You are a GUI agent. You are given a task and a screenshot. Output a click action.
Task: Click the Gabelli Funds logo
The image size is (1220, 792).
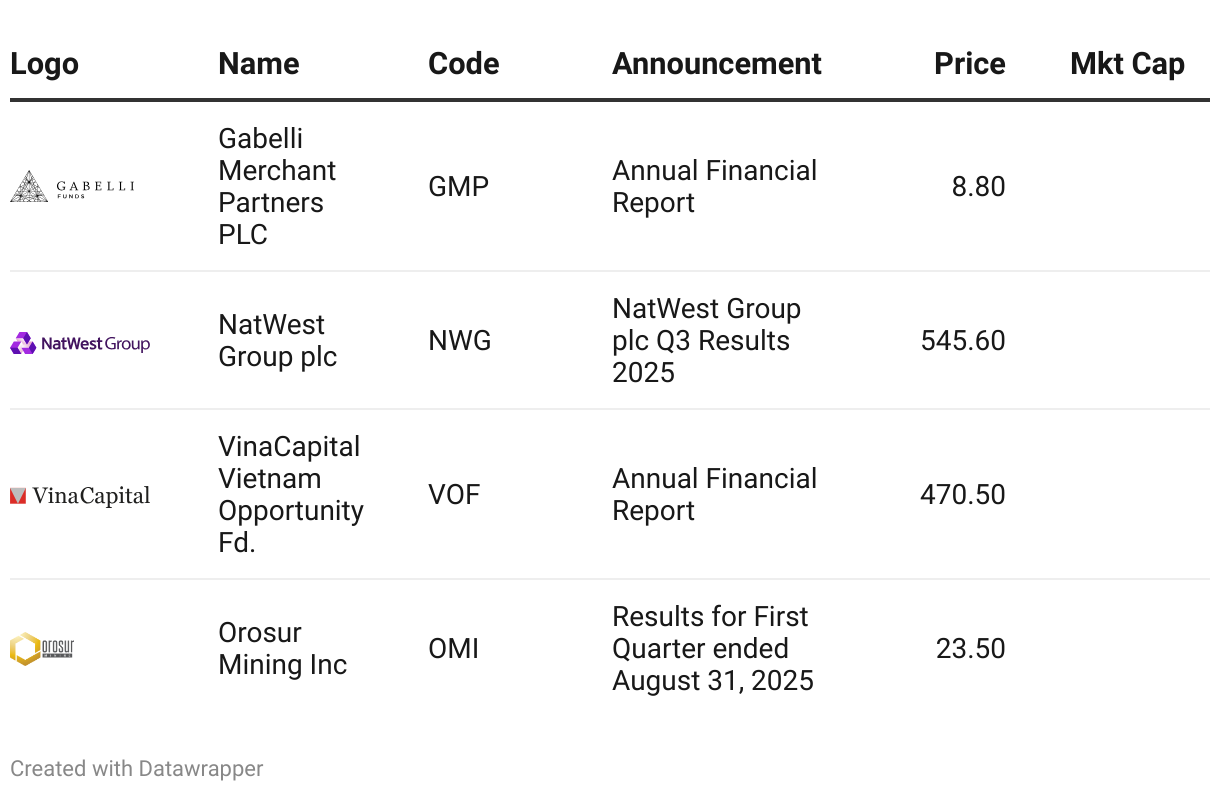click(72, 186)
